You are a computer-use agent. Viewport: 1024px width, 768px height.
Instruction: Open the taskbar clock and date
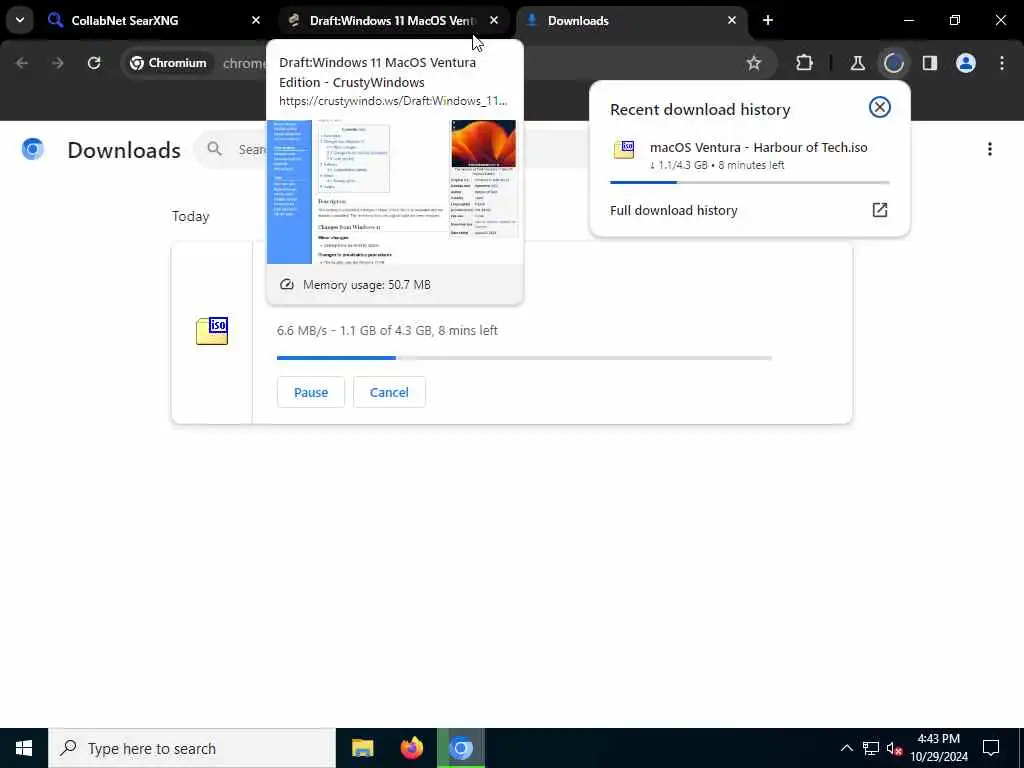[938, 748]
